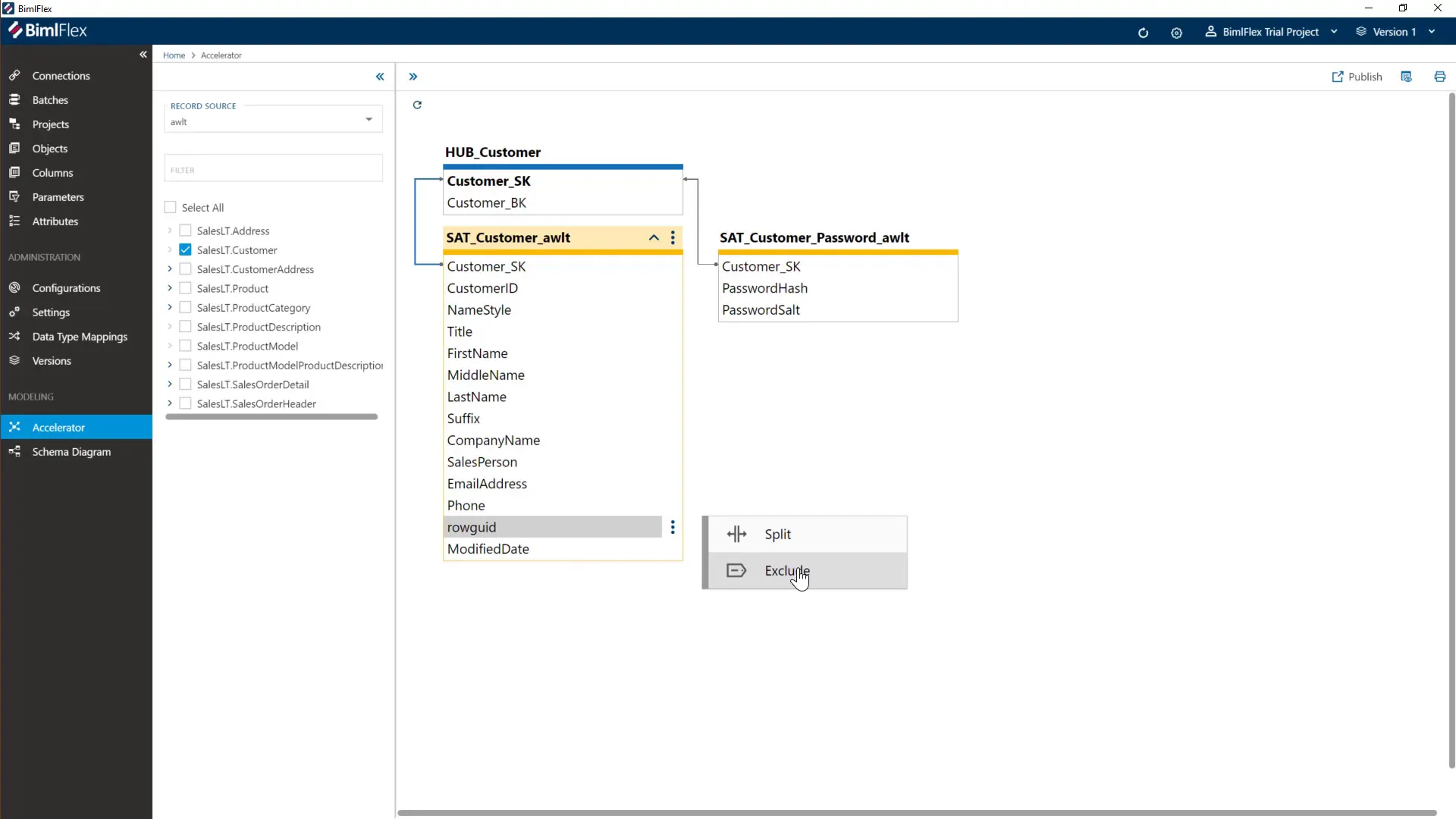The width and height of the screenshot is (1456, 819).
Task: Click the Publish button
Action: [x=1357, y=77]
